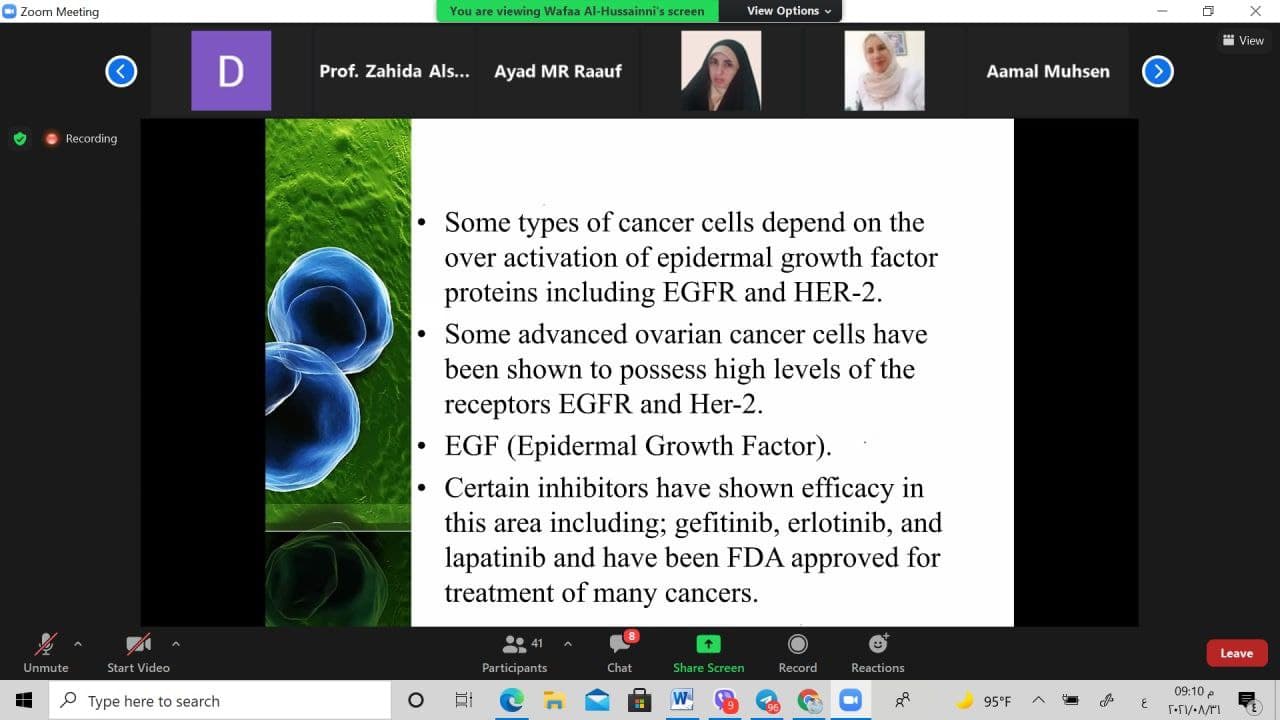Open Microsoft Word from the taskbar
This screenshot has height=720, width=1280.
tap(683, 700)
